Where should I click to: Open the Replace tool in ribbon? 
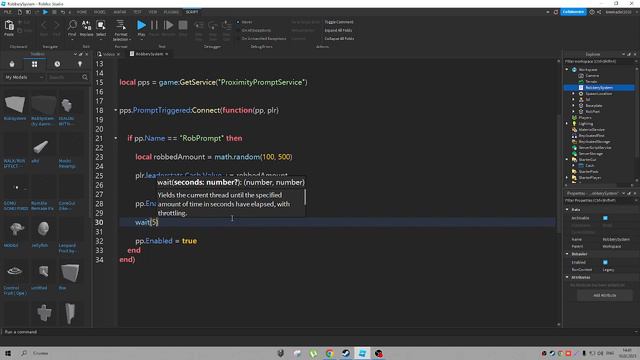(86, 28)
